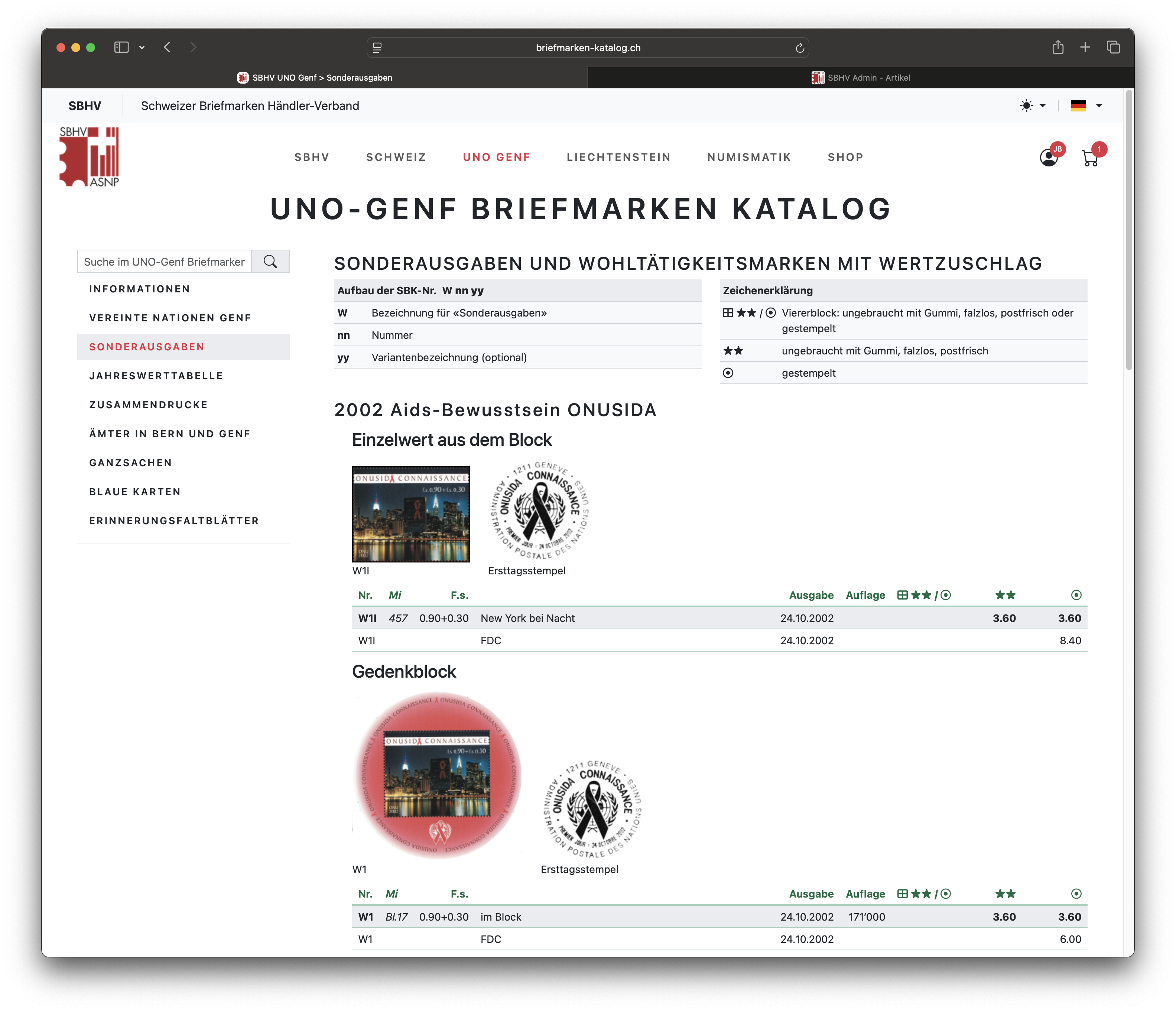This screenshot has height=1012, width=1176.
Task: Switch to SBHV UNO Genf Sonderausgaben tab
Action: click(x=315, y=78)
